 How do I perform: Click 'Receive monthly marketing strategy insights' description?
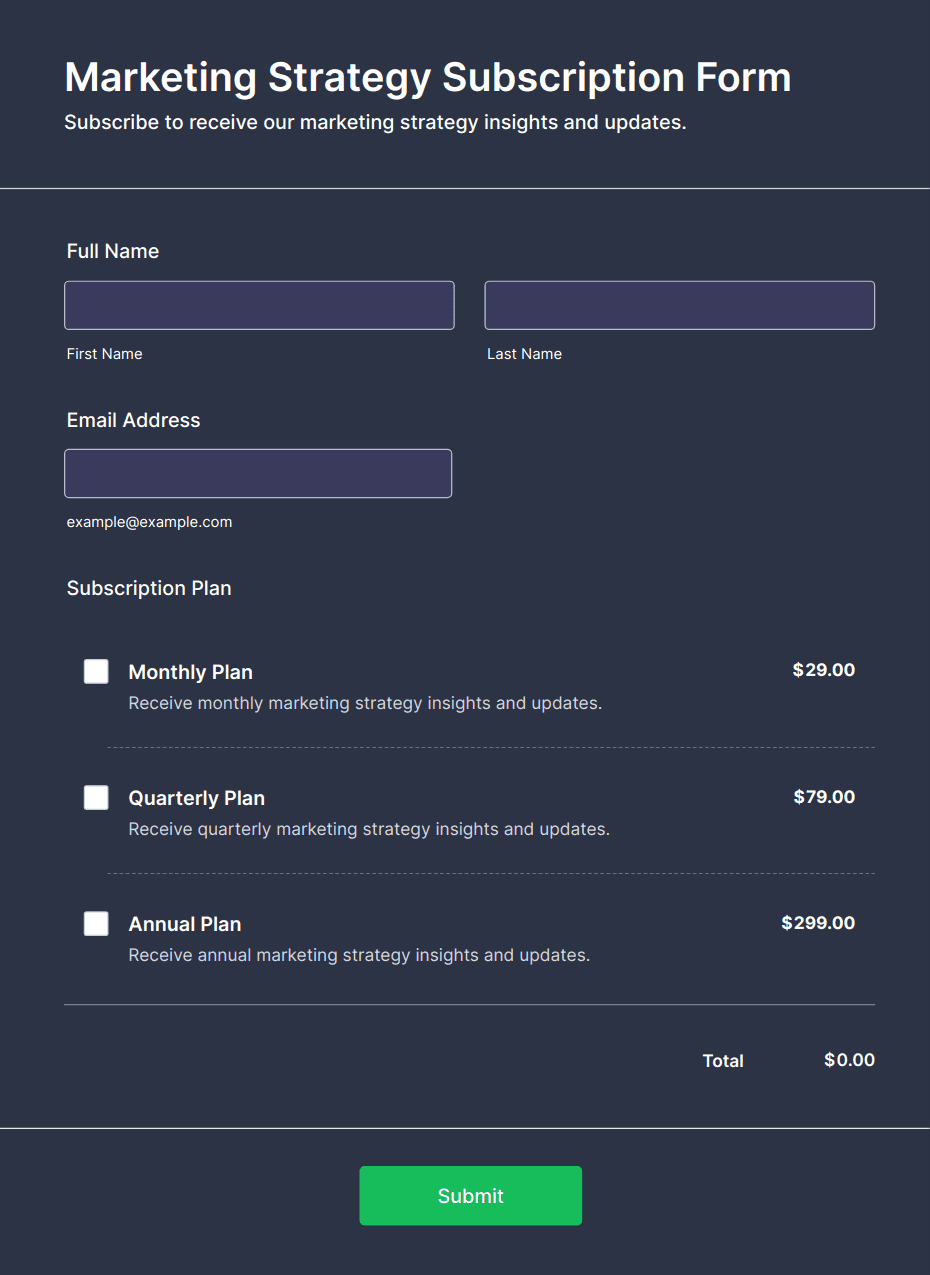point(365,703)
